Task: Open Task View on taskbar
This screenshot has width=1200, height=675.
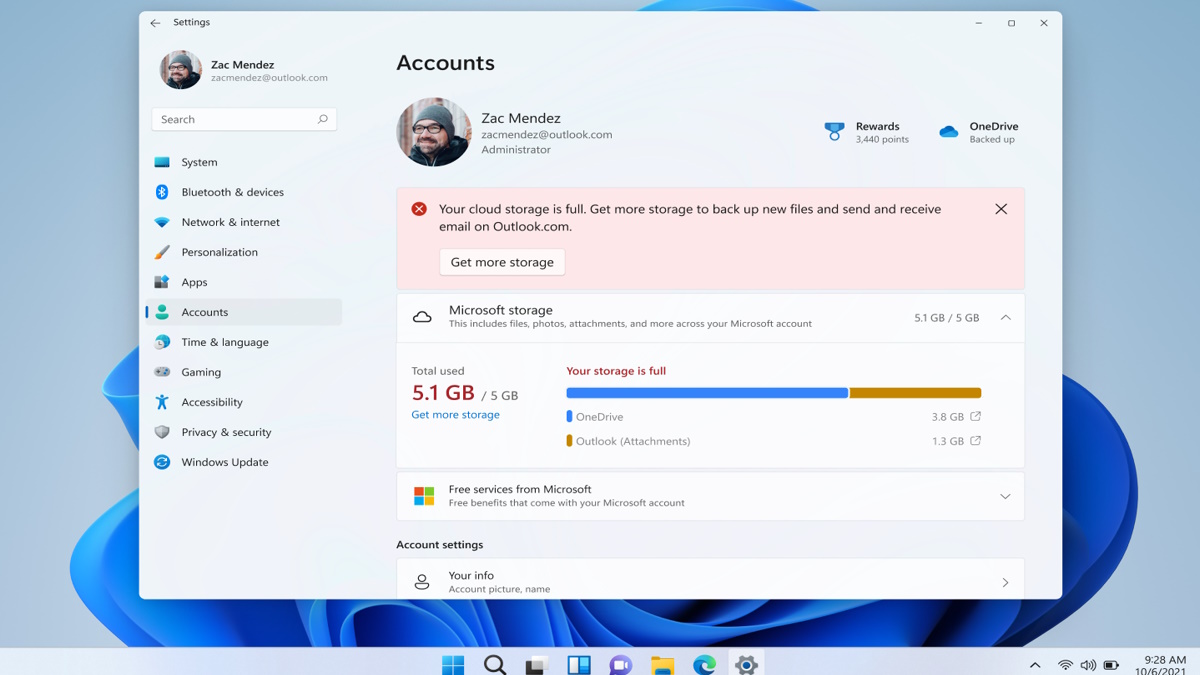Action: click(x=537, y=665)
